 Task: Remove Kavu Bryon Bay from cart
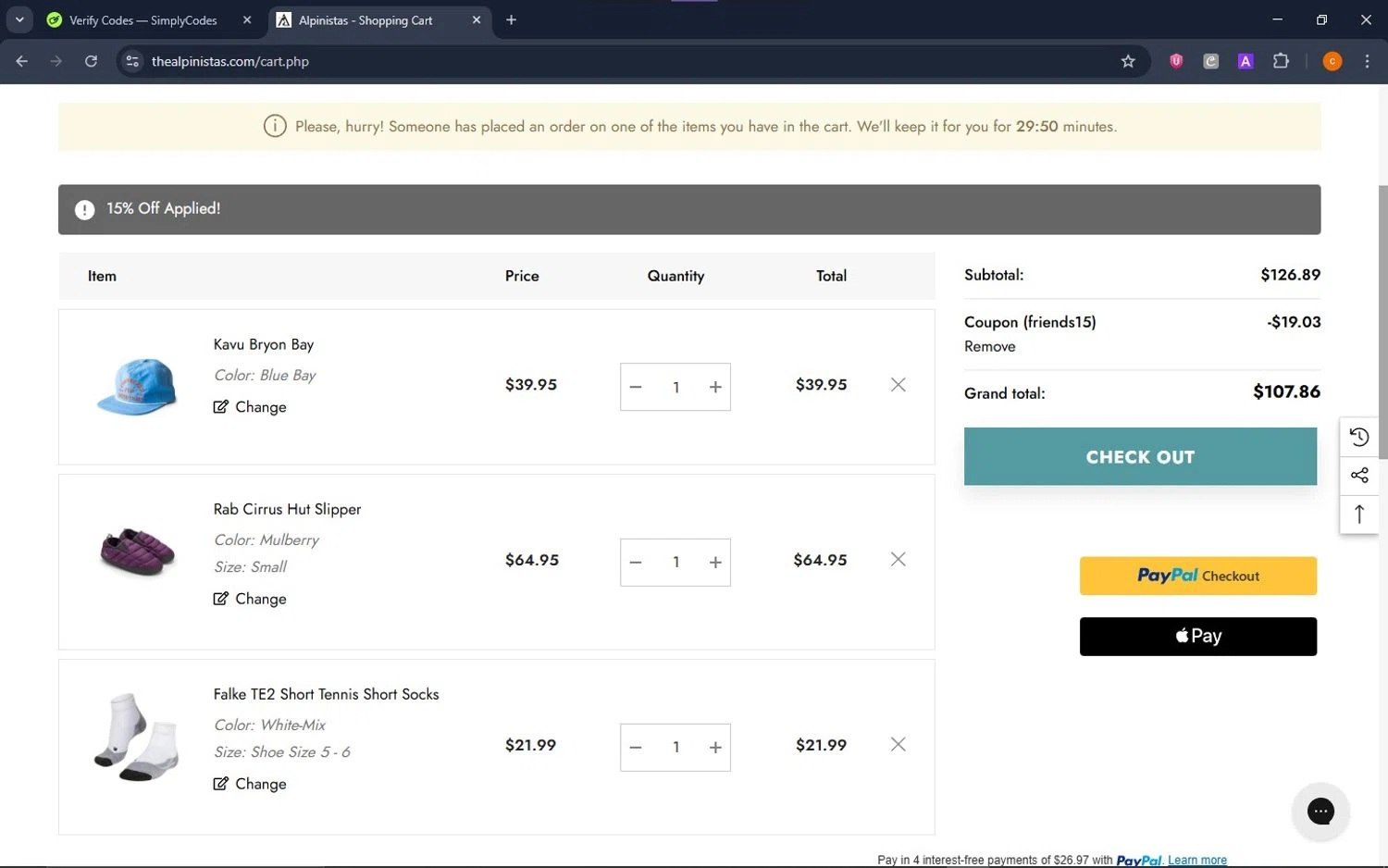[x=898, y=384]
